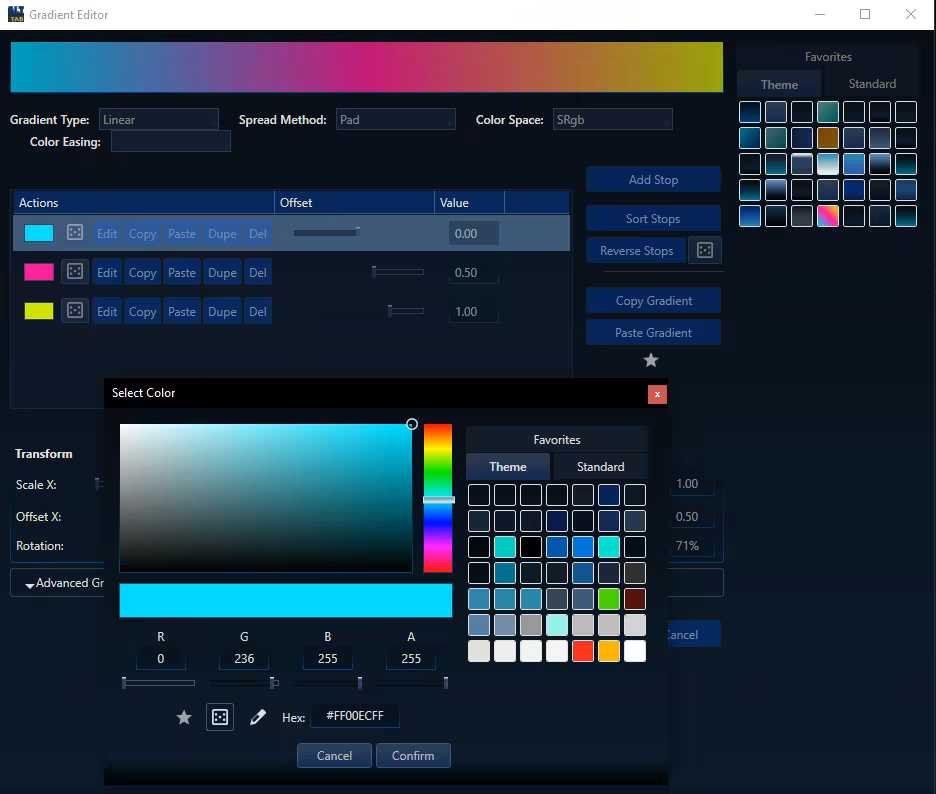Click the favorite star in Select Color dialog
Screen dimensions: 936x794
[184, 717]
